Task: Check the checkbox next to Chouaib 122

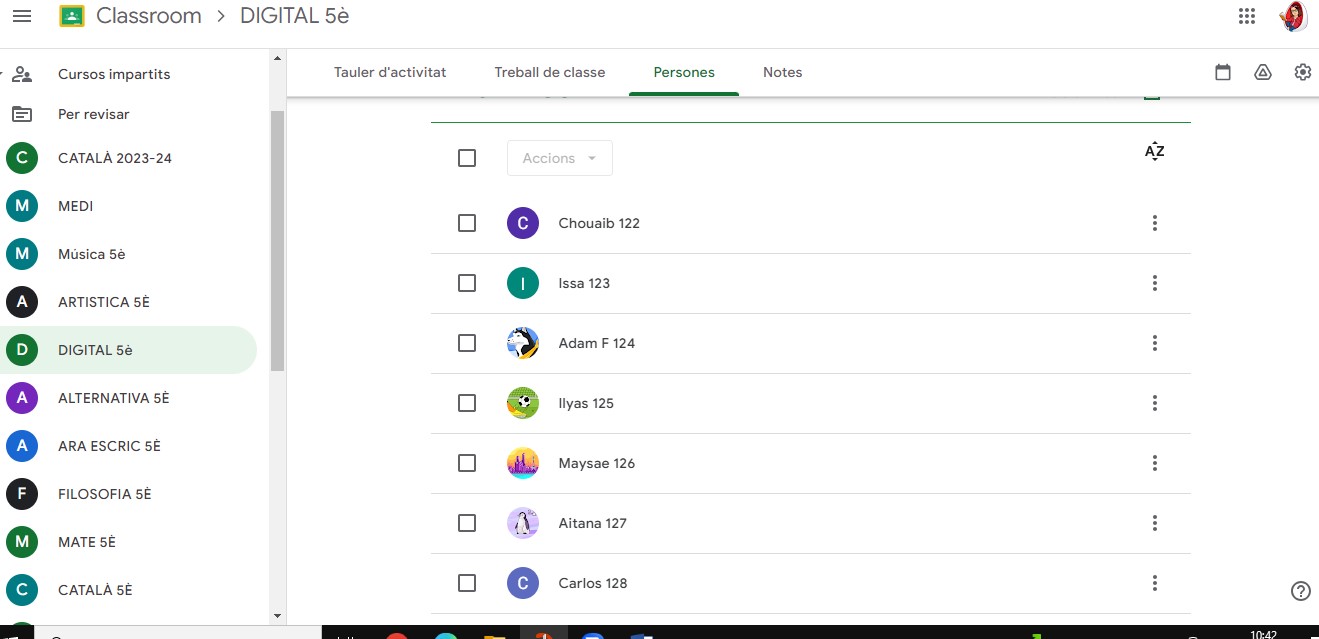Action: 467,223
